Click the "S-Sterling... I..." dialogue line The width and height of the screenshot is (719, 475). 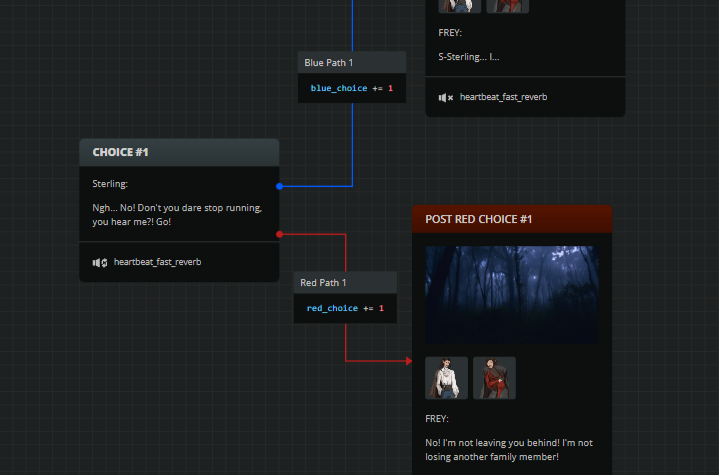tap(469, 57)
